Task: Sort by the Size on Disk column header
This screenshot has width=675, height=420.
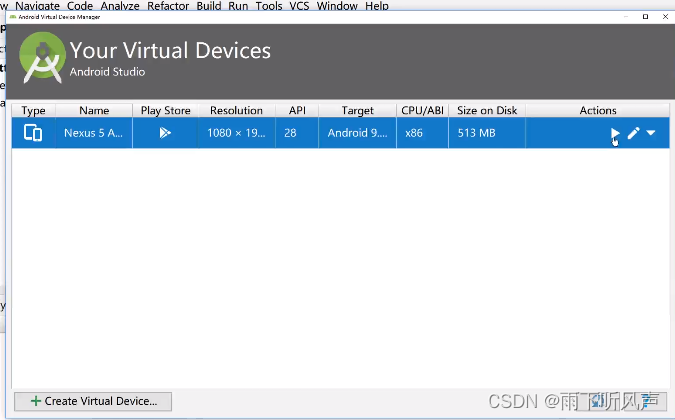Action: coord(487,111)
